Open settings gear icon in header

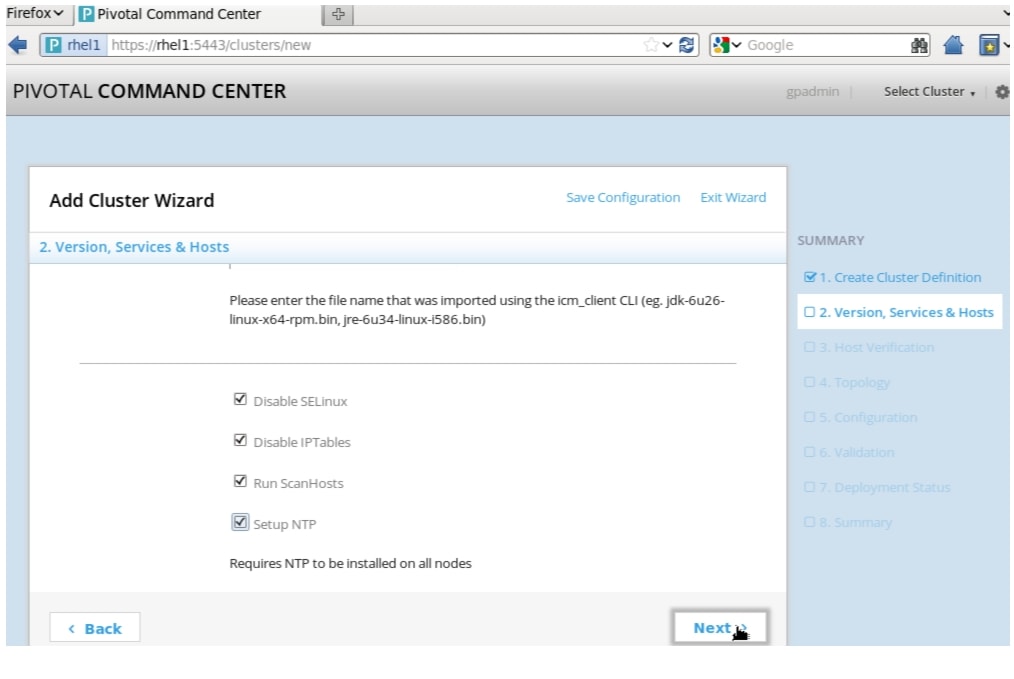pos(1002,92)
